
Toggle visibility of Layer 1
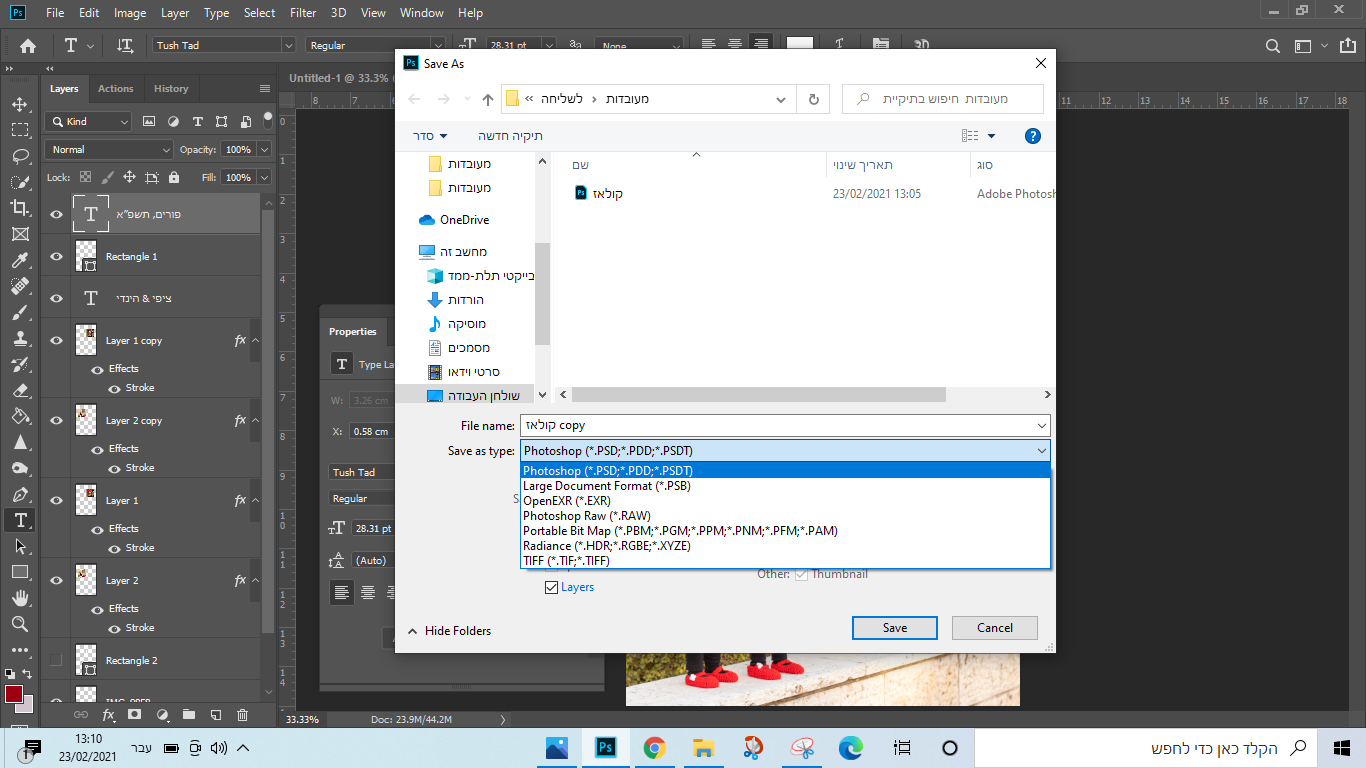pyautogui.click(x=56, y=500)
